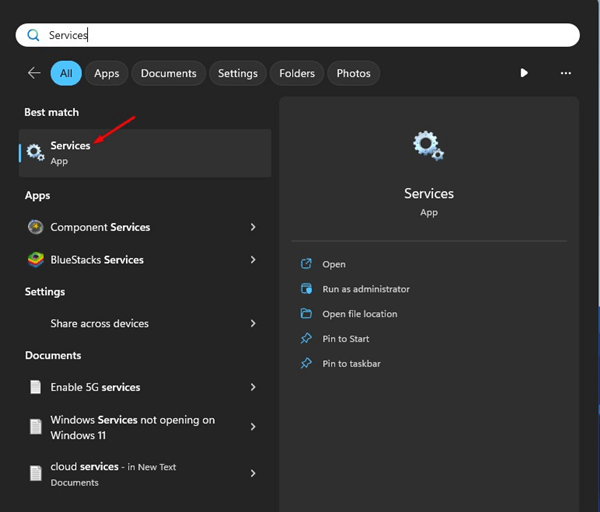Choose Pin to taskbar option
The image size is (600, 512).
(351, 364)
